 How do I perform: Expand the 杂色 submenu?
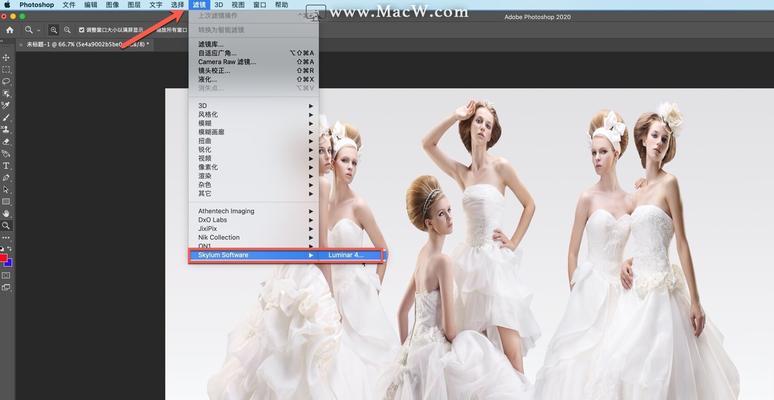pyautogui.click(x=254, y=185)
